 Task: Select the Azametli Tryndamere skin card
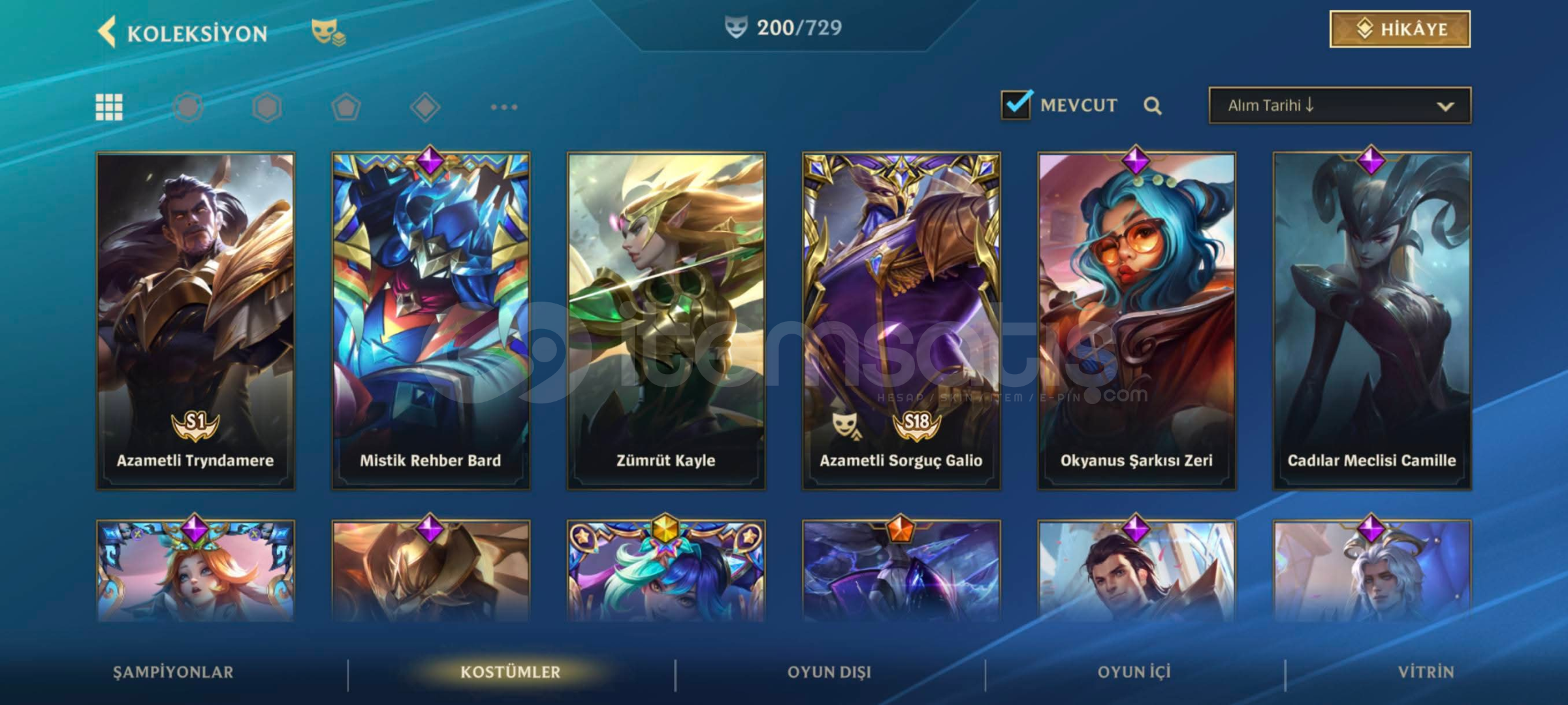tap(195, 321)
